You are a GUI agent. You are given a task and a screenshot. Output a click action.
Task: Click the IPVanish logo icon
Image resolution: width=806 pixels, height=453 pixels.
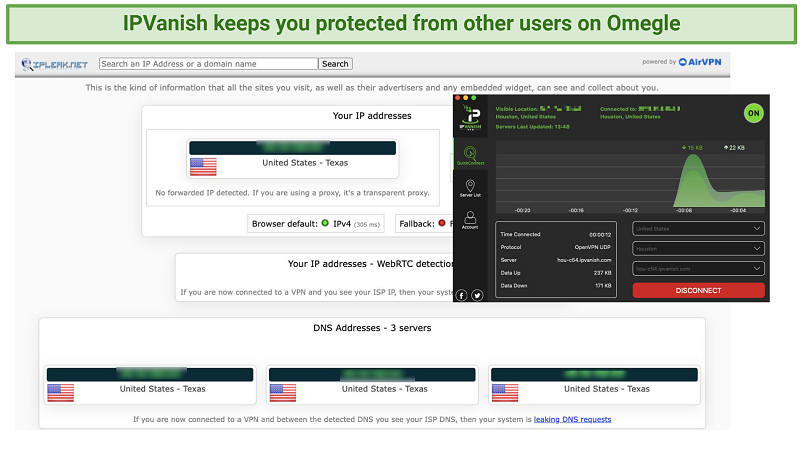(470, 117)
